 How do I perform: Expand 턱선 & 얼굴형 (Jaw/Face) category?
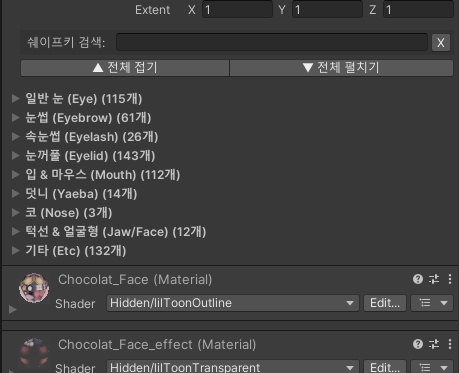(15, 231)
